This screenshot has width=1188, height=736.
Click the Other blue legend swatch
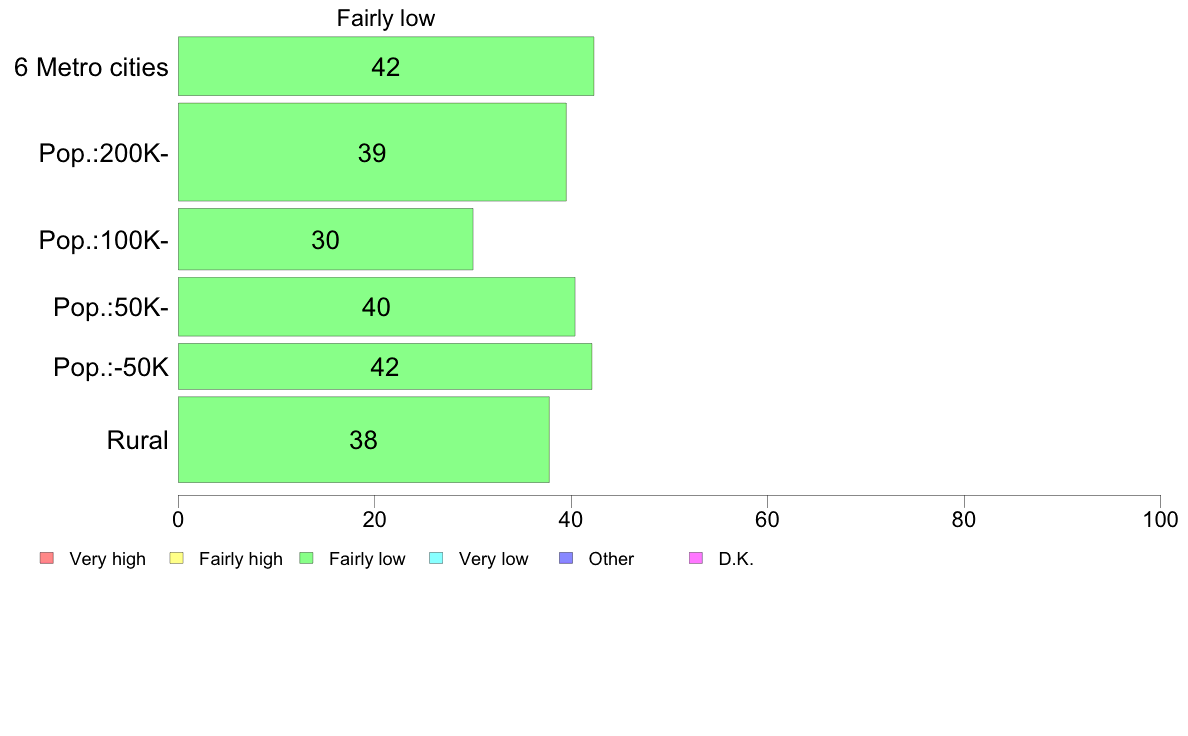pos(566,559)
